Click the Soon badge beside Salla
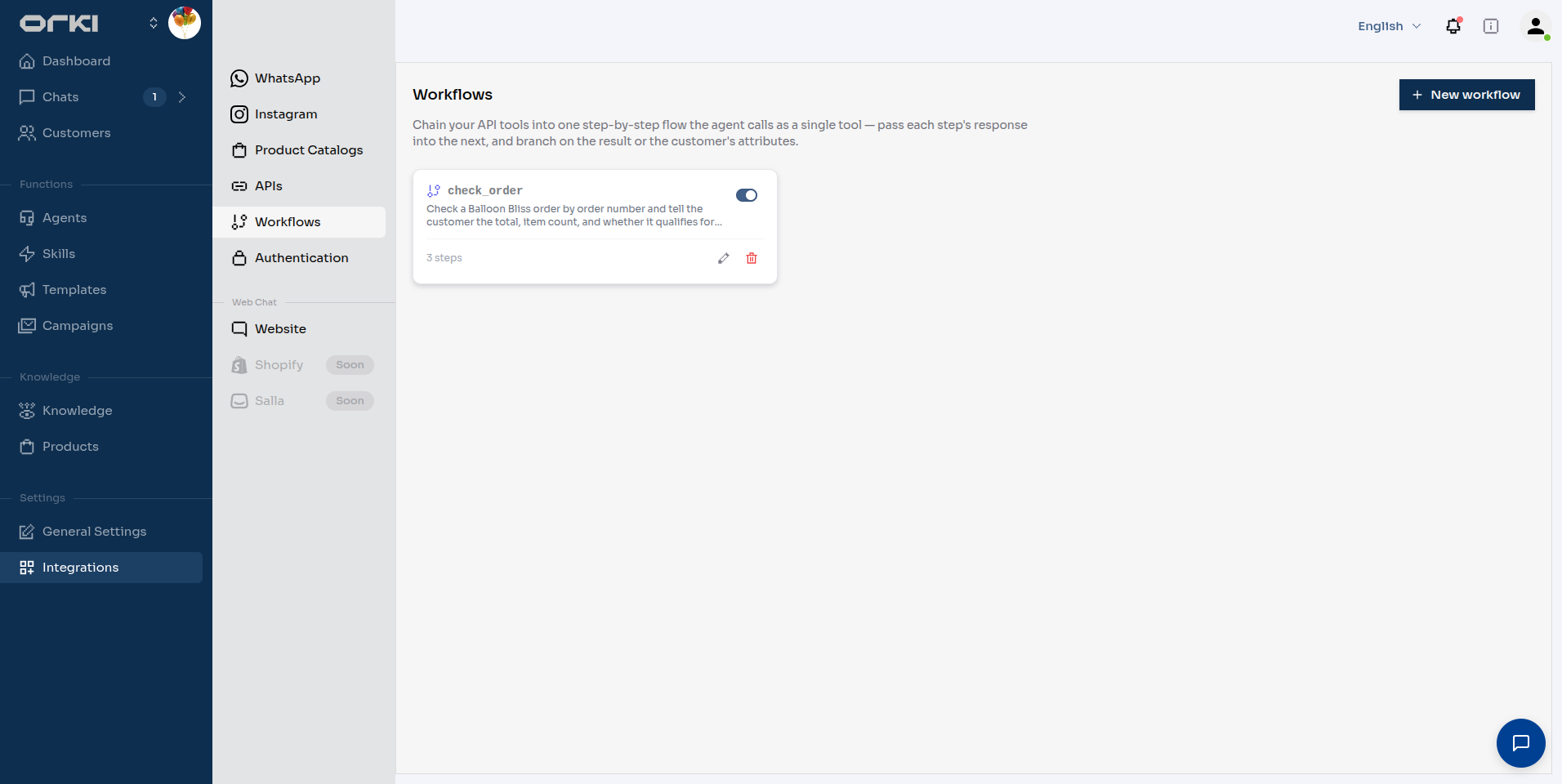This screenshot has height=784, width=1562. coord(350,401)
